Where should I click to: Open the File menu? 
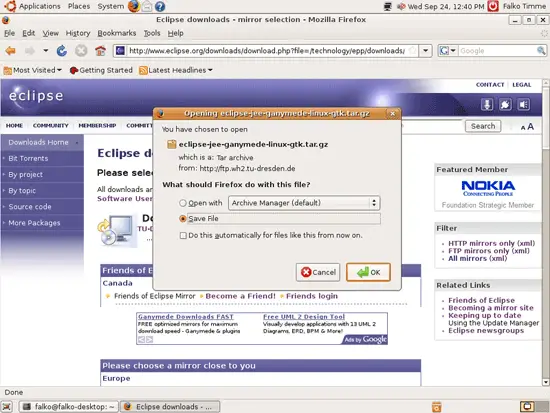click(x=9, y=33)
